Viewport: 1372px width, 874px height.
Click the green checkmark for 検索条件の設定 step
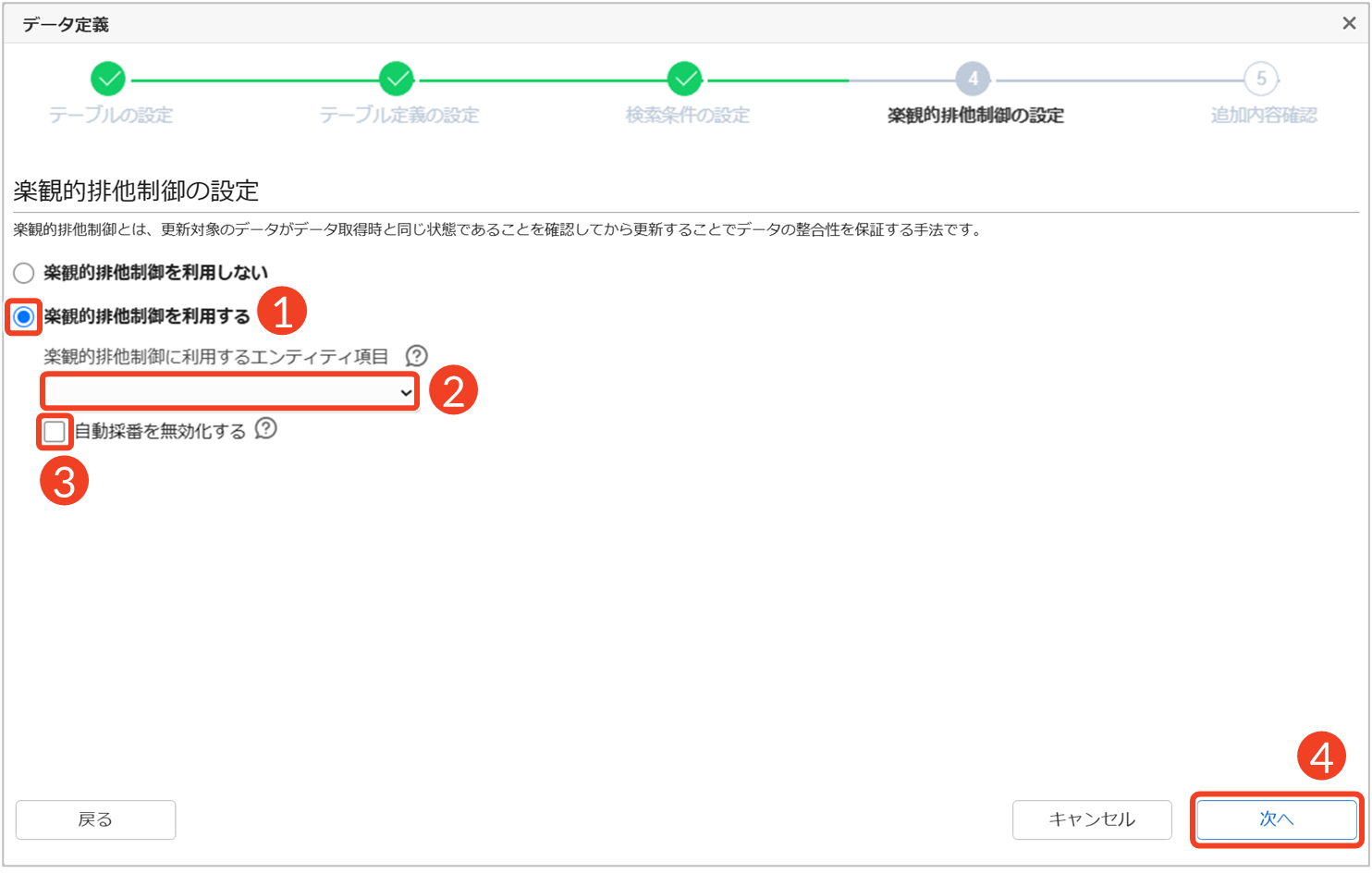pos(685,80)
